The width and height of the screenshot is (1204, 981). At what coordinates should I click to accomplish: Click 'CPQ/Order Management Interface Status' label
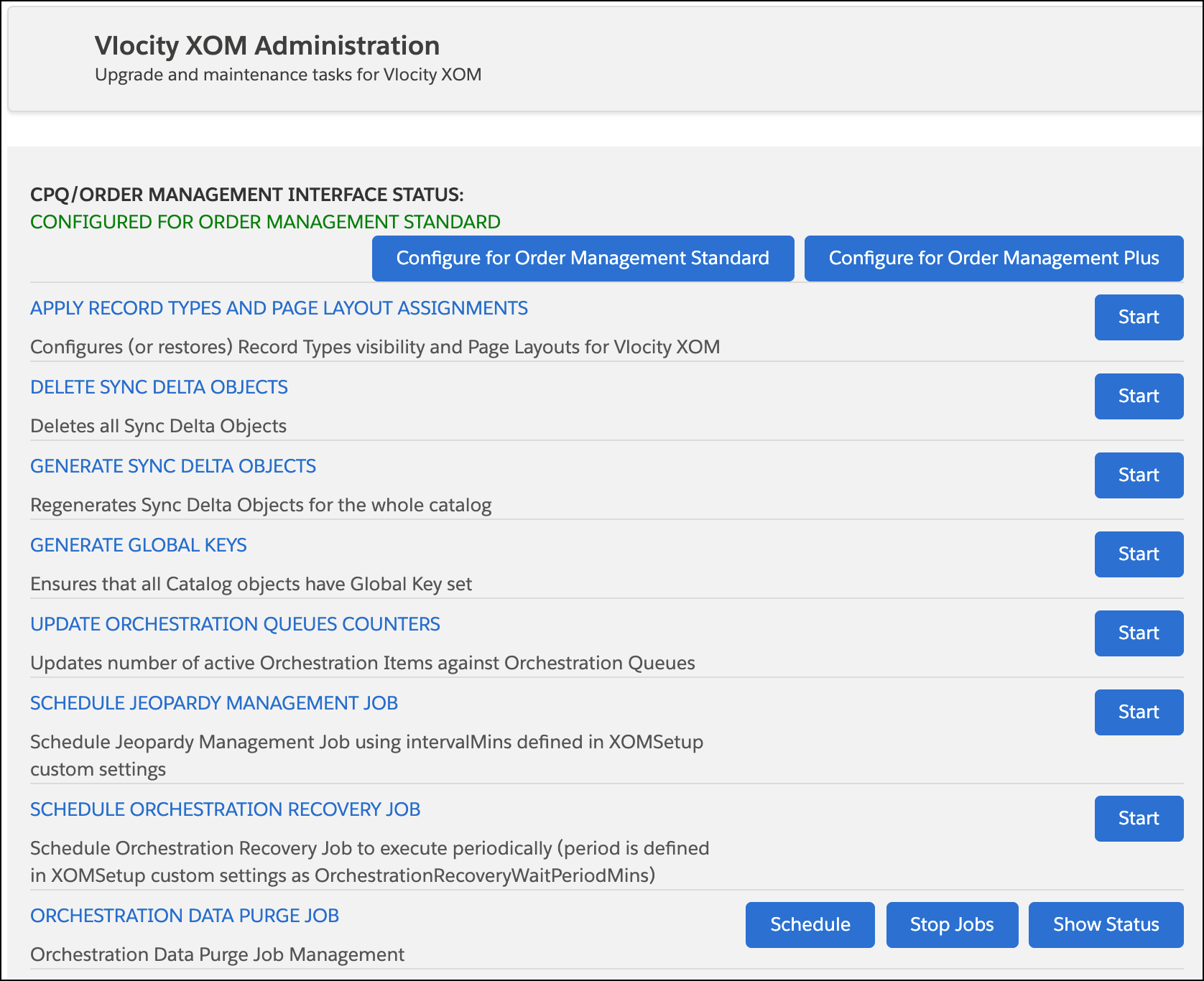click(247, 195)
